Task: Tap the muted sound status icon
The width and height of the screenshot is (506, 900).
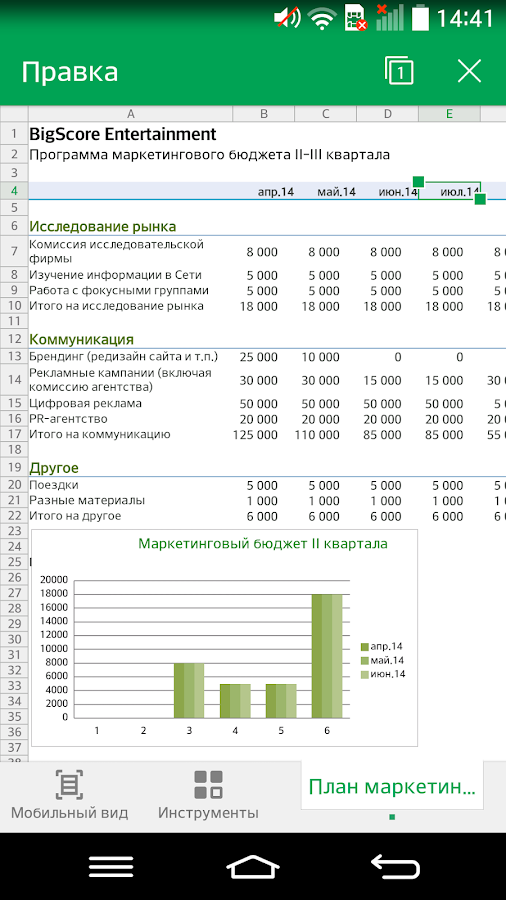Action: click(287, 18)
